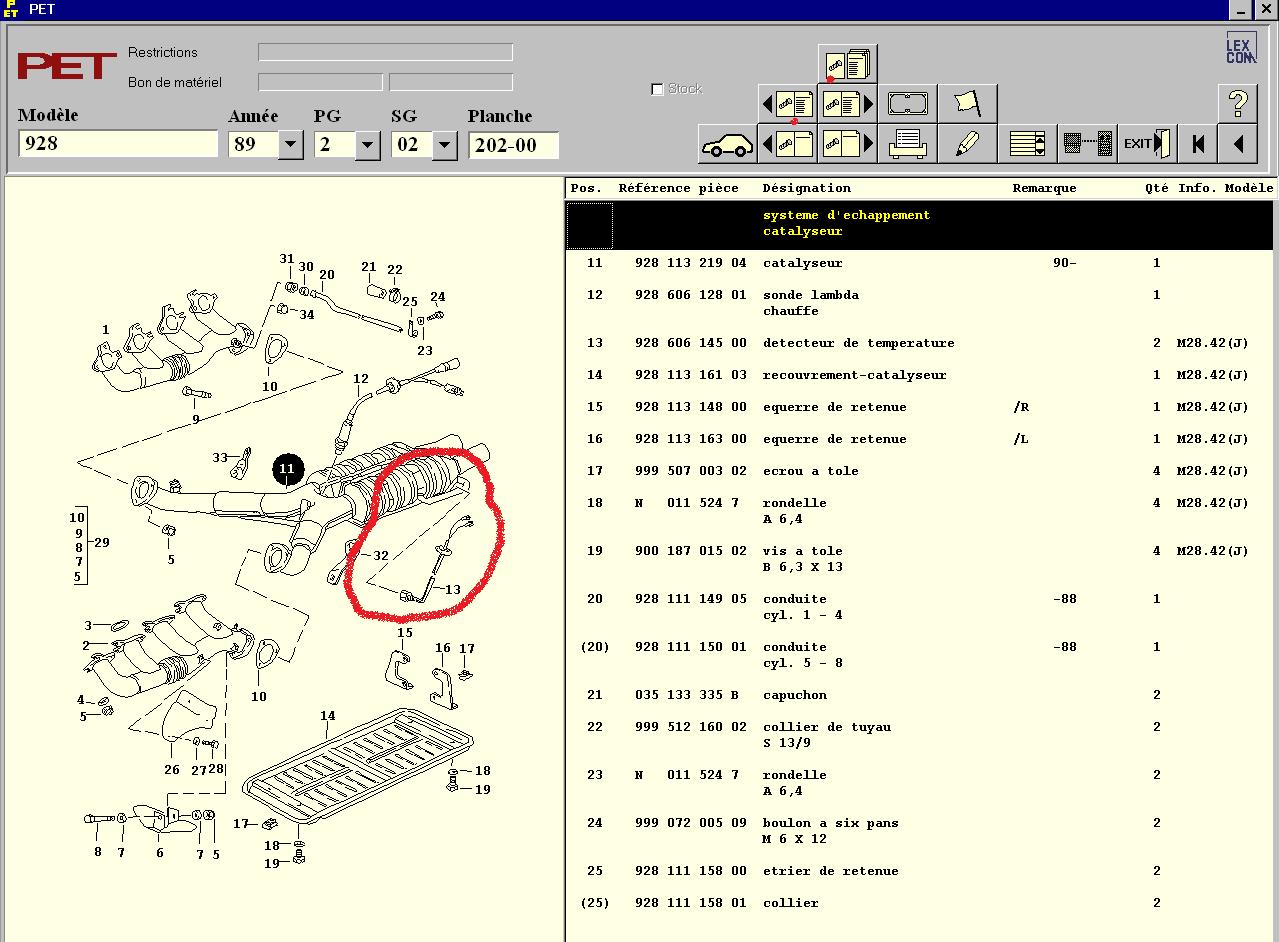Select row 25 'etrier de retenue'
This screenshot has height=942, width=1279.
(x=920, y=871)
